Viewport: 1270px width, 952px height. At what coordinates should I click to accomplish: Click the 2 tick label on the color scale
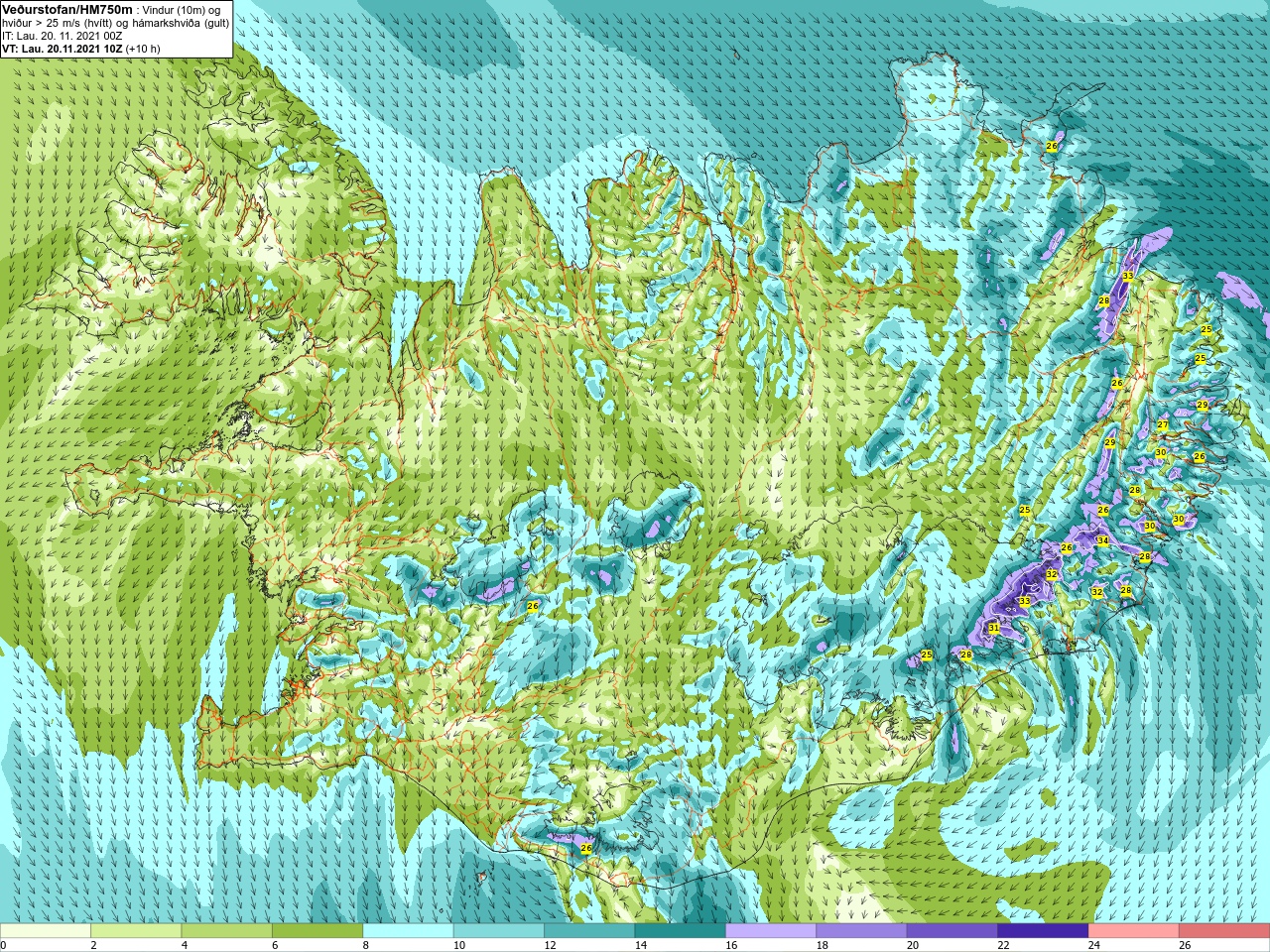(93, 945)
